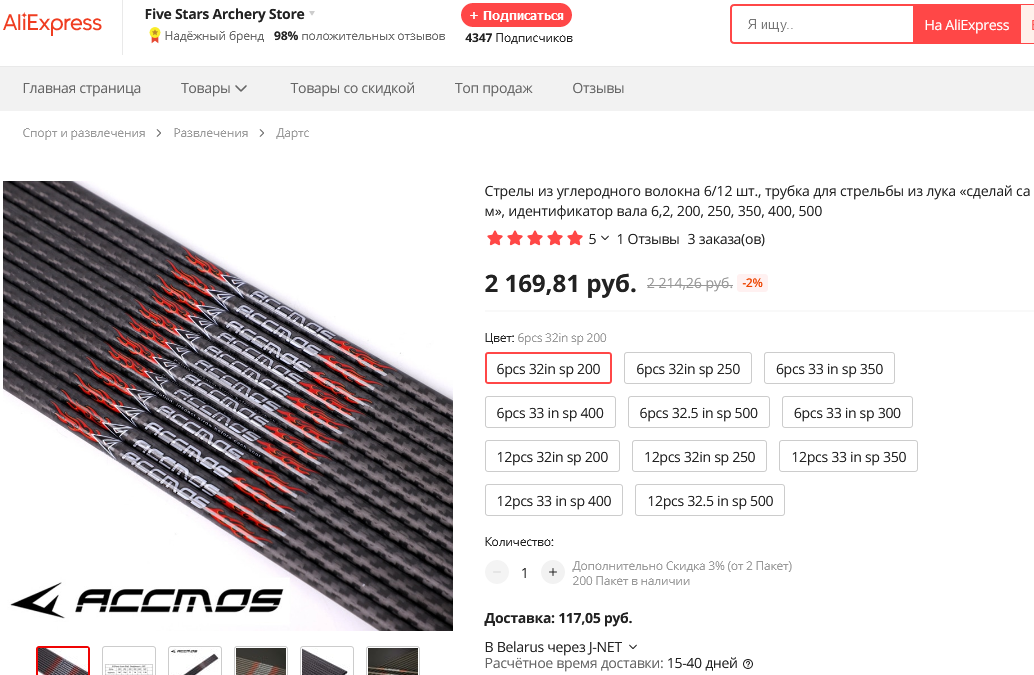Click the -2% discount badge
This screenshot has height=675, width=1034.
[x=752, y=283]
